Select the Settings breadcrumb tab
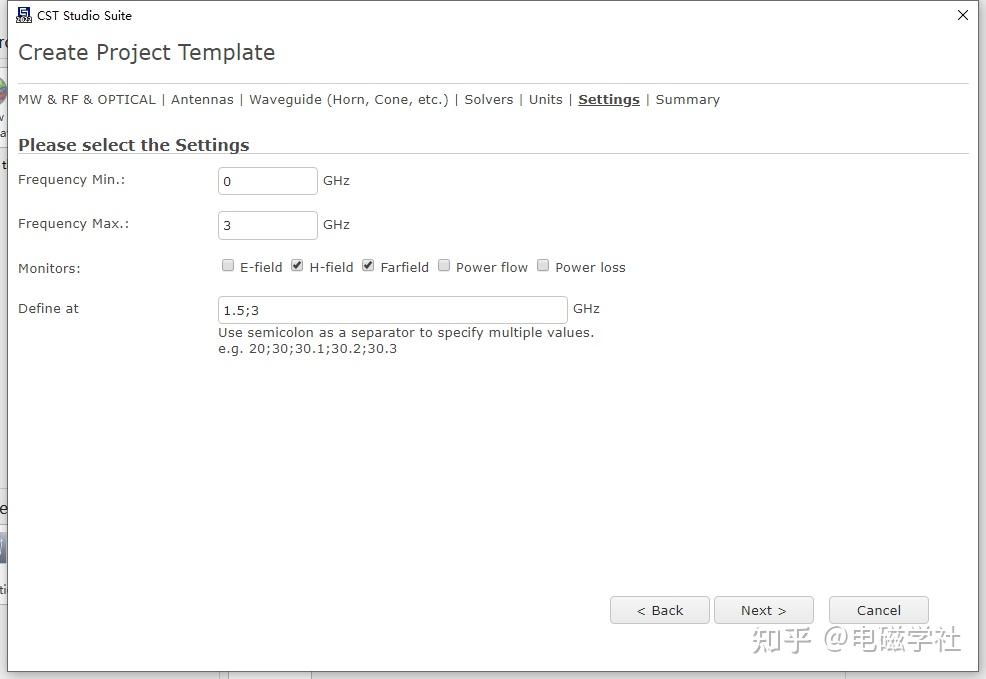 [x=609, y=100]
